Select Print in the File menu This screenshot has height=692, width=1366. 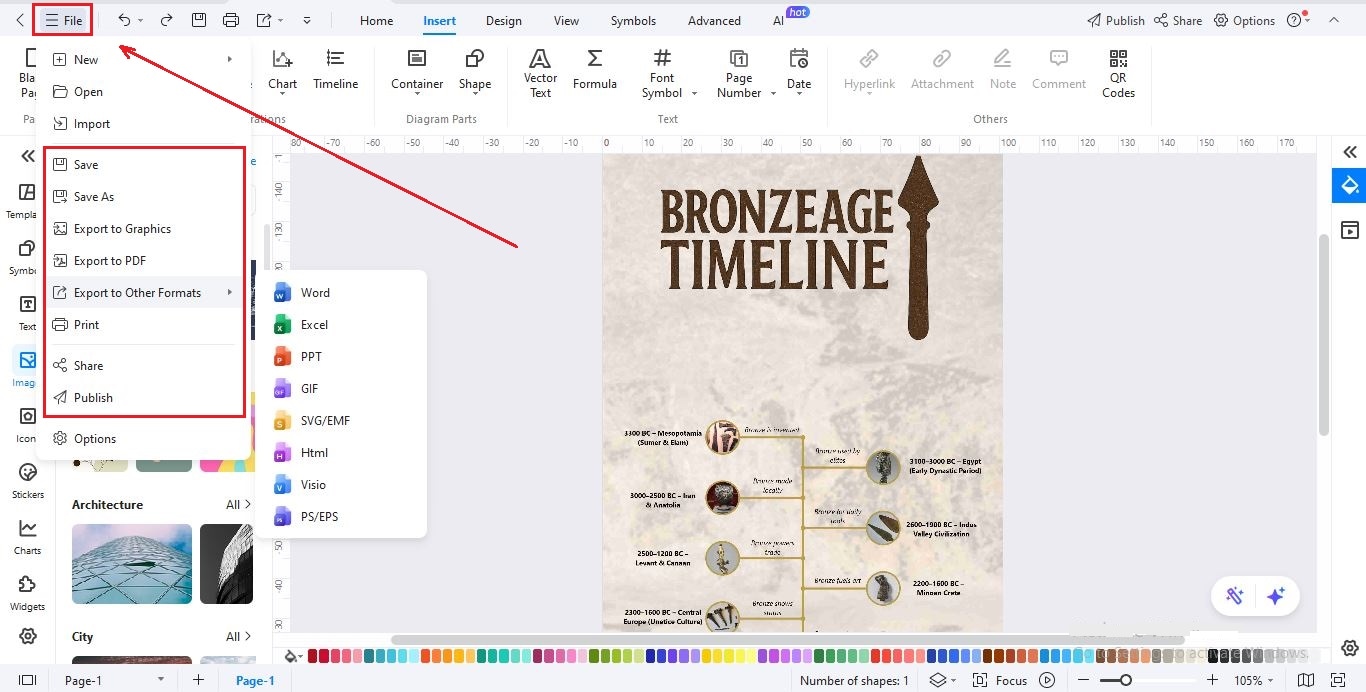point(143,324)
